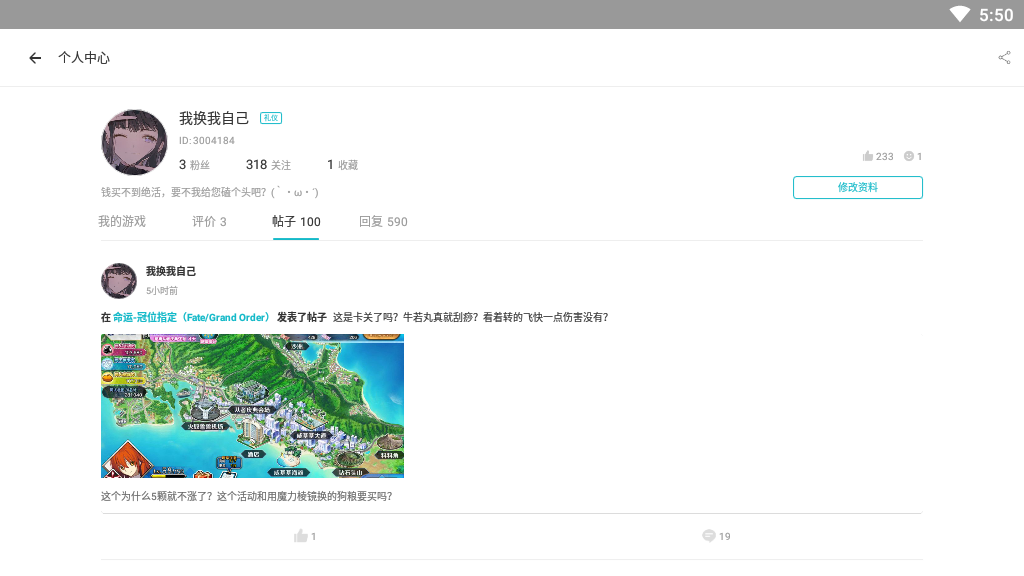1024x576 pixels.
Task: Open the large profile avatar
Action: tap(135, 142)
